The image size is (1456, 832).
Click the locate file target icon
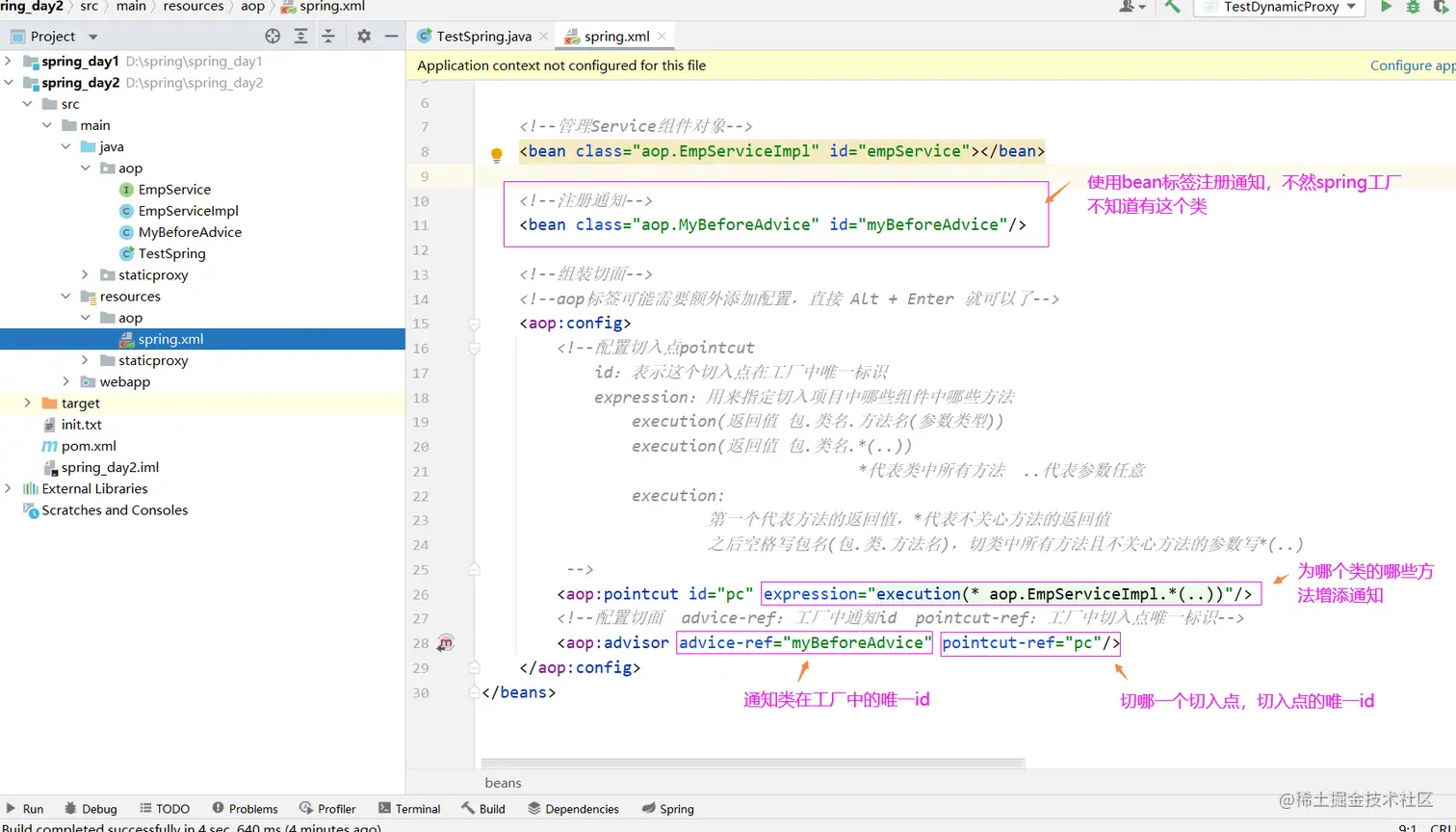(273, 36)
